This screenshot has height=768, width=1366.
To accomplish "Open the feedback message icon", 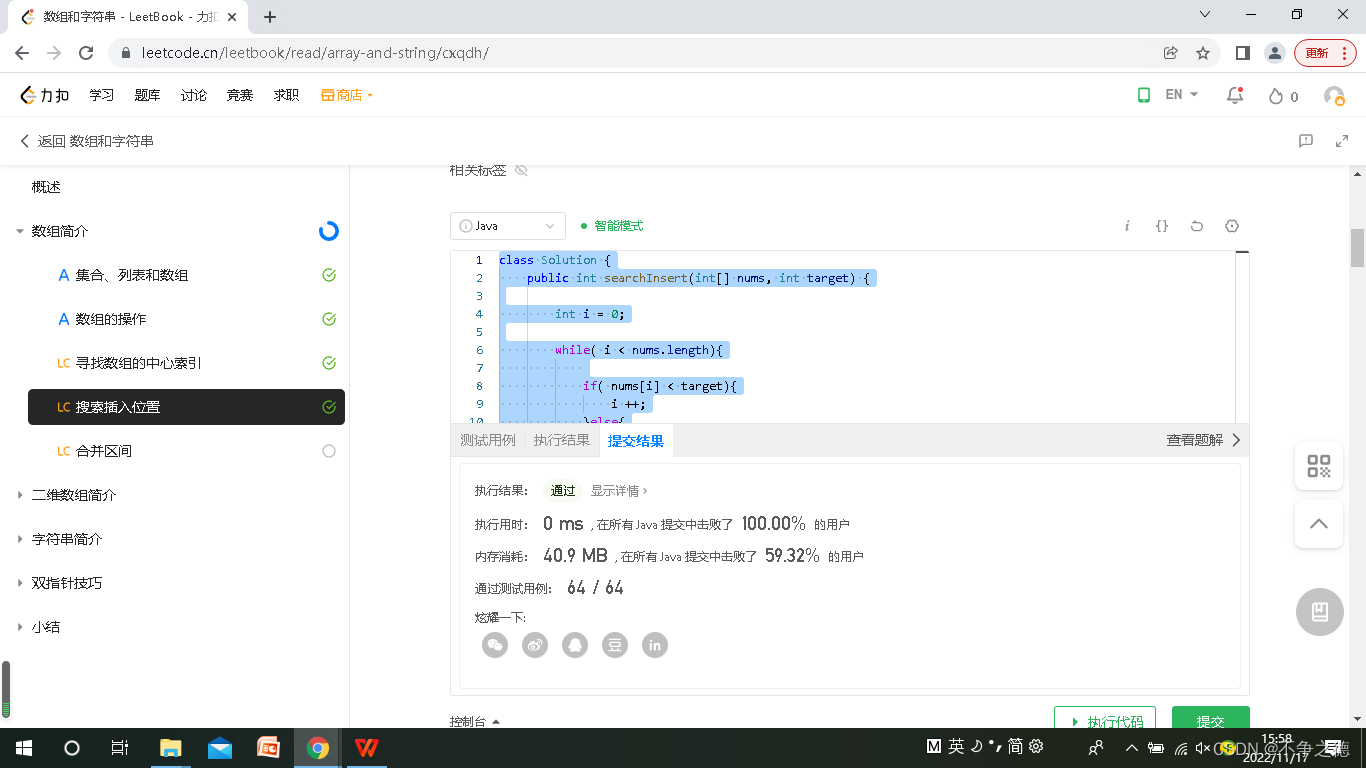I will tap(1306, 141).
